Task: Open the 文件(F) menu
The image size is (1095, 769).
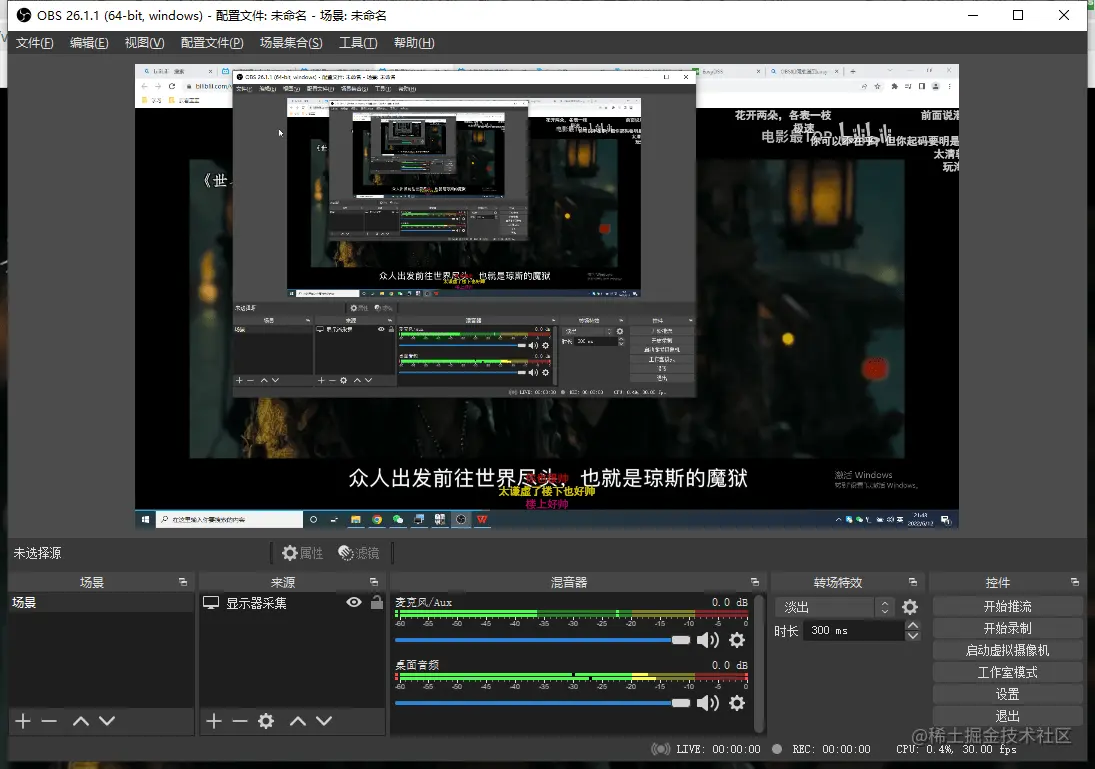Action: click(34, 43)
